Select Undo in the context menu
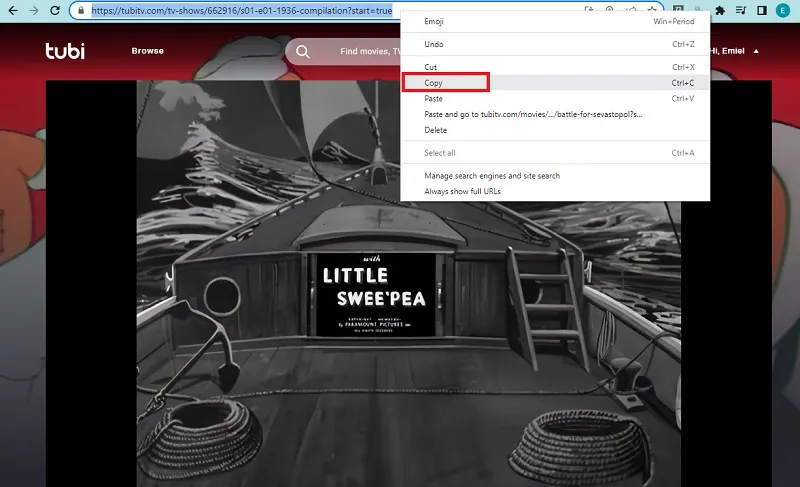This screenshot has width=800, height=487. pos(555,44)
